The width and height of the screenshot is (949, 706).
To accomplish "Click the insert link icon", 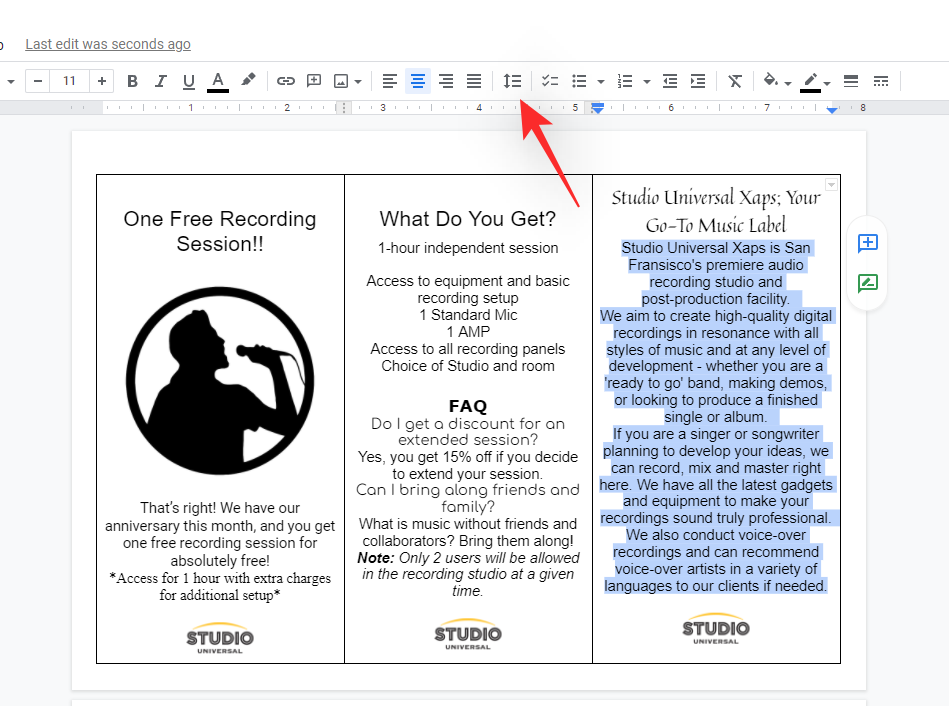I will click(x=286, y=81).
